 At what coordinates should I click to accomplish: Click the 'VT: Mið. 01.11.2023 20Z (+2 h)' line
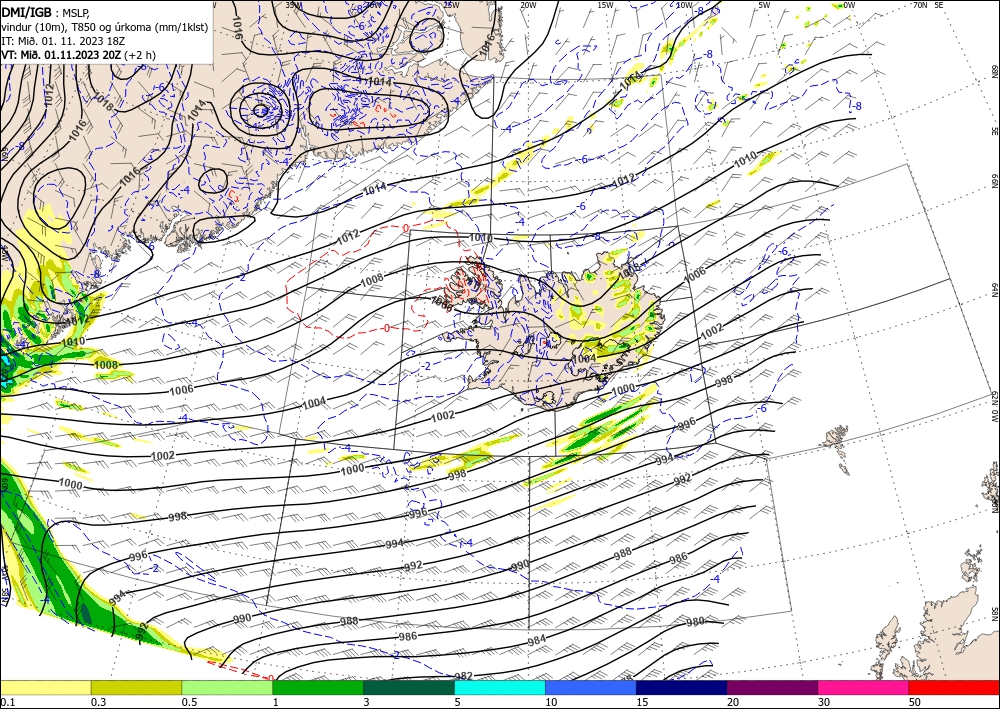pyautogui.click(x=78, y=55)
